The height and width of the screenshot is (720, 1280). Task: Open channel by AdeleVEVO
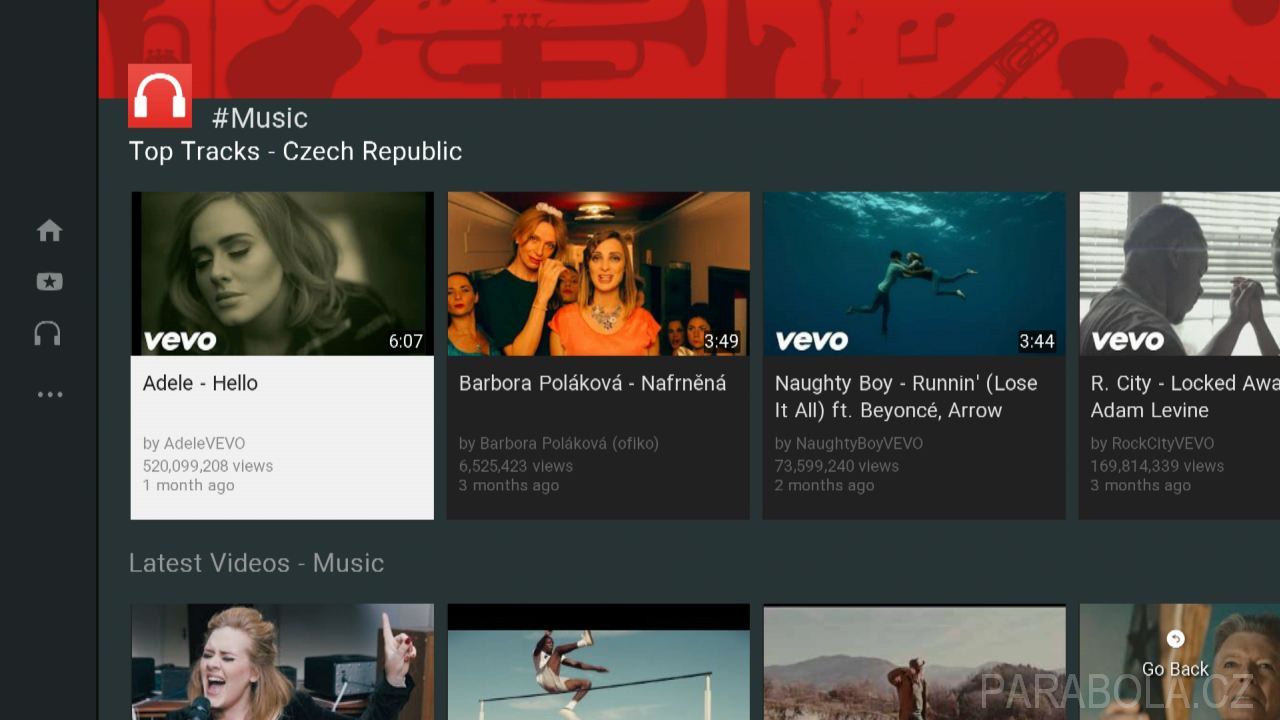(x=193, y=443)
